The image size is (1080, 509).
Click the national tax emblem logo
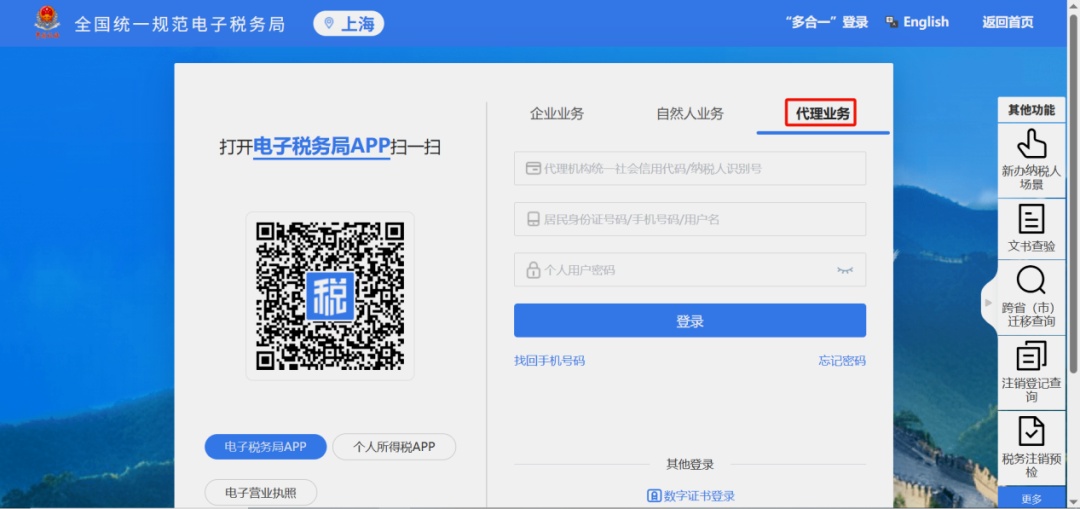click(47, 22)
